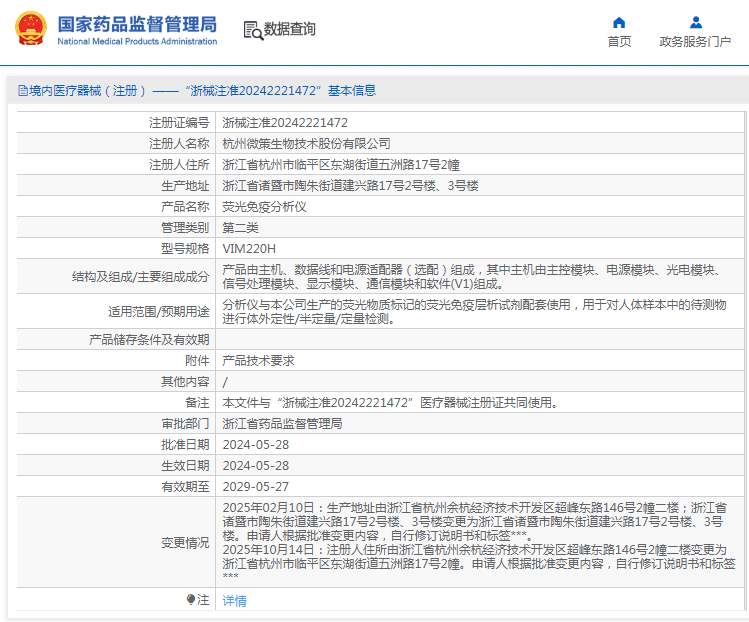Click the 有效期至 date 2029-05-27

256,487
